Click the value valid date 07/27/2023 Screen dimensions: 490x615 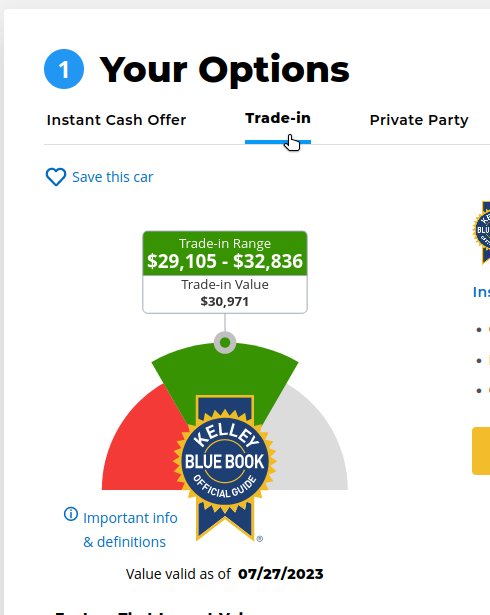281,574
